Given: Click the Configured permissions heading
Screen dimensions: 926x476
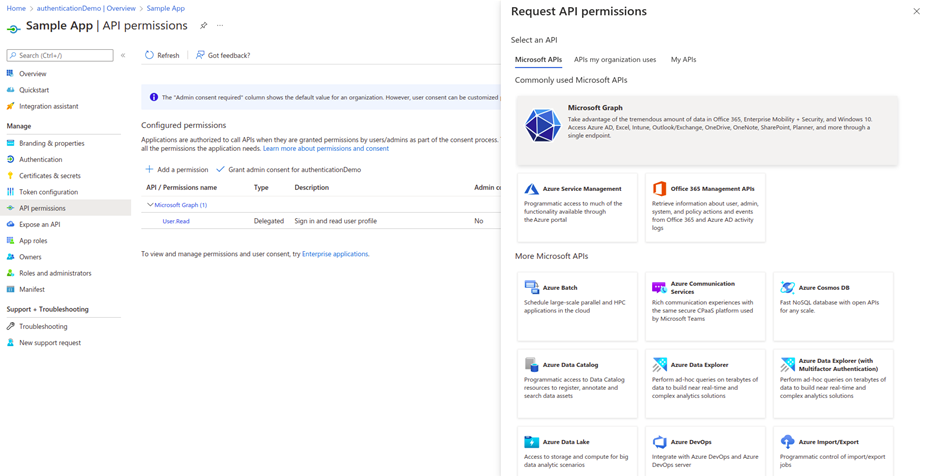Looking at the screenshot, I should (184, 125).
